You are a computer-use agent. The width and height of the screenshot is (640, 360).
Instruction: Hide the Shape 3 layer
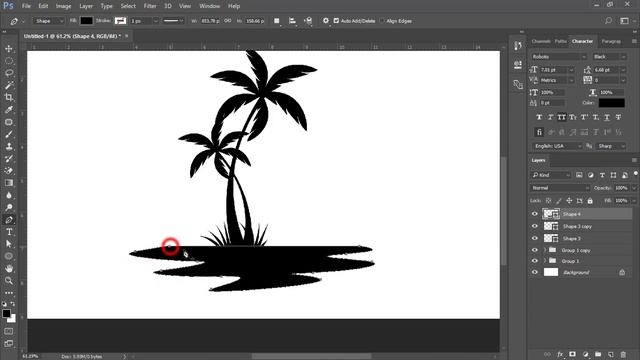(x=535, y=238)
